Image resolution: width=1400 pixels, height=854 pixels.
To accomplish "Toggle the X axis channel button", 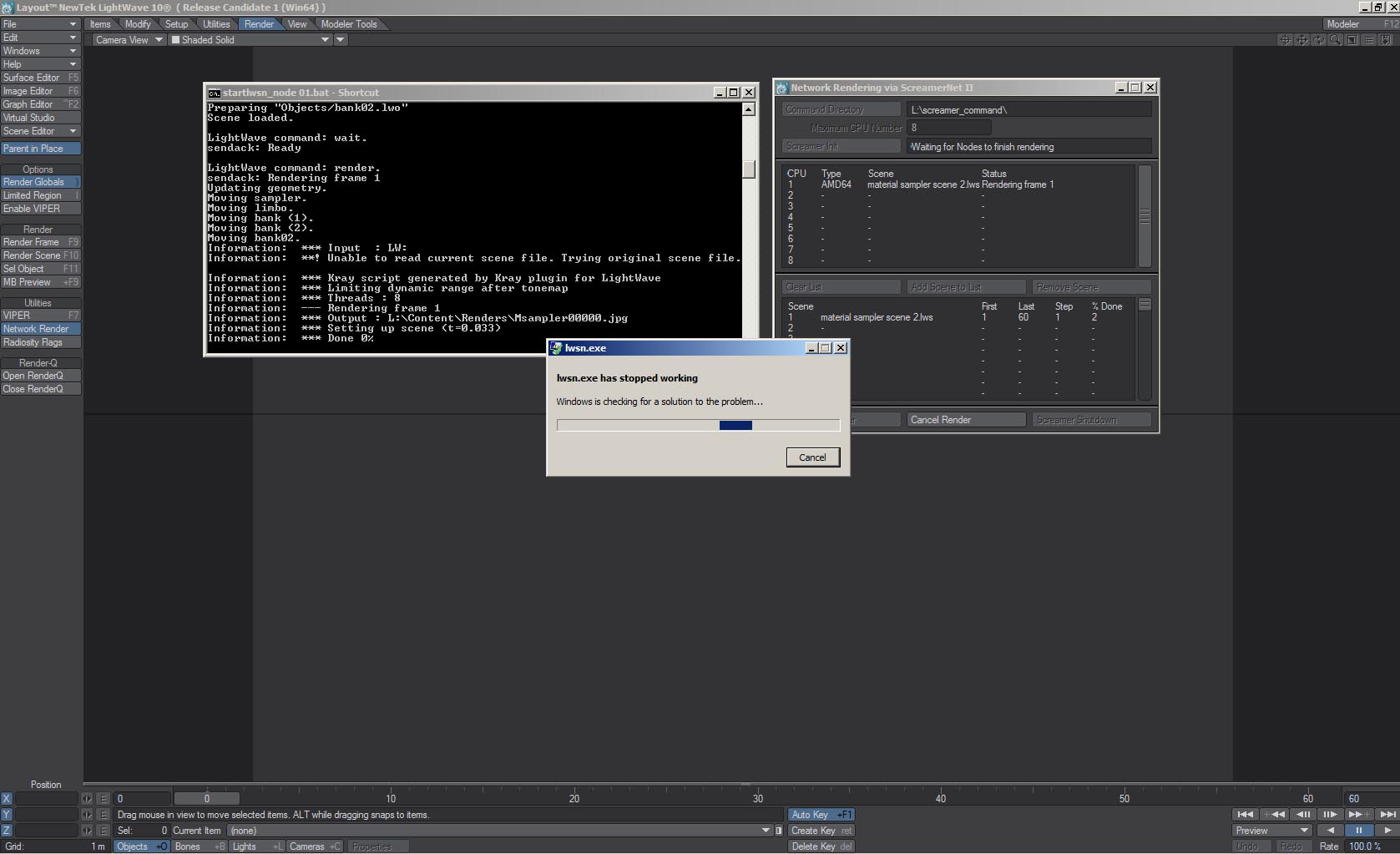I will pos(7,799).
